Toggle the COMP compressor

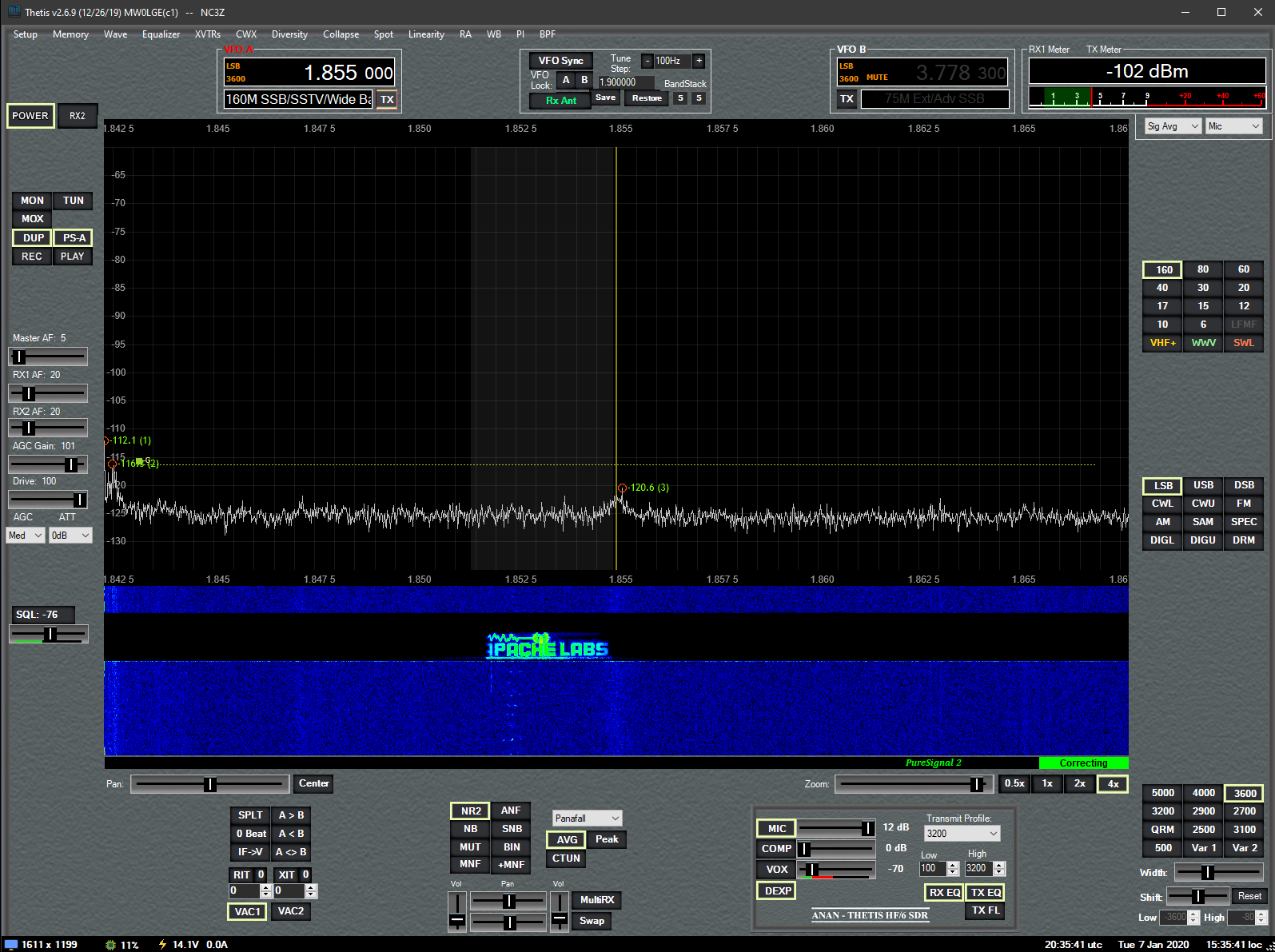tap(776, 849)
